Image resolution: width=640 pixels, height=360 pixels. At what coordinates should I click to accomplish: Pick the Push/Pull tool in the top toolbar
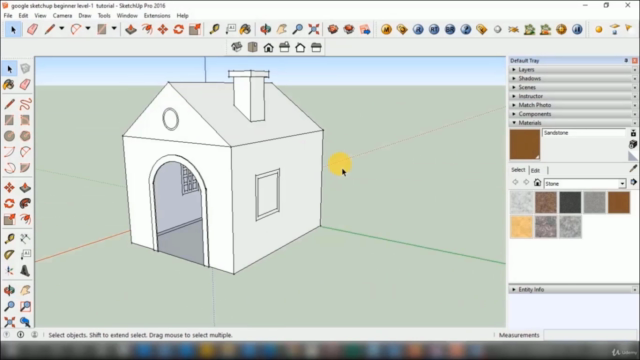pos(131,29)
